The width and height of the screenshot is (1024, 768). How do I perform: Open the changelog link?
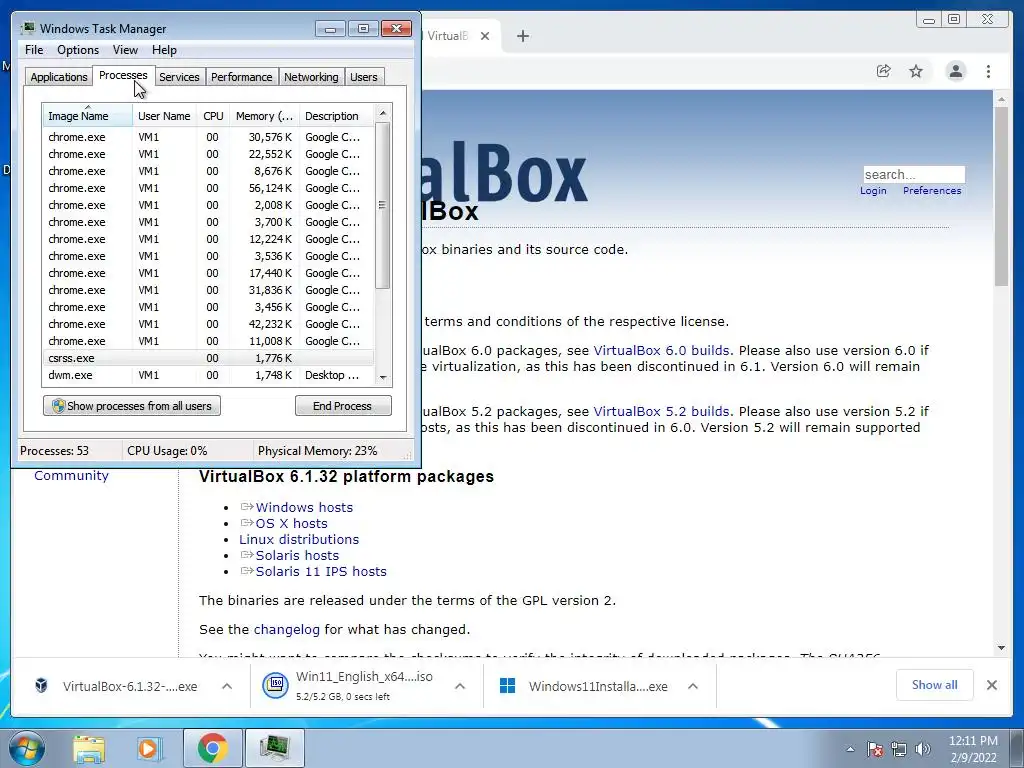[287, 630]
